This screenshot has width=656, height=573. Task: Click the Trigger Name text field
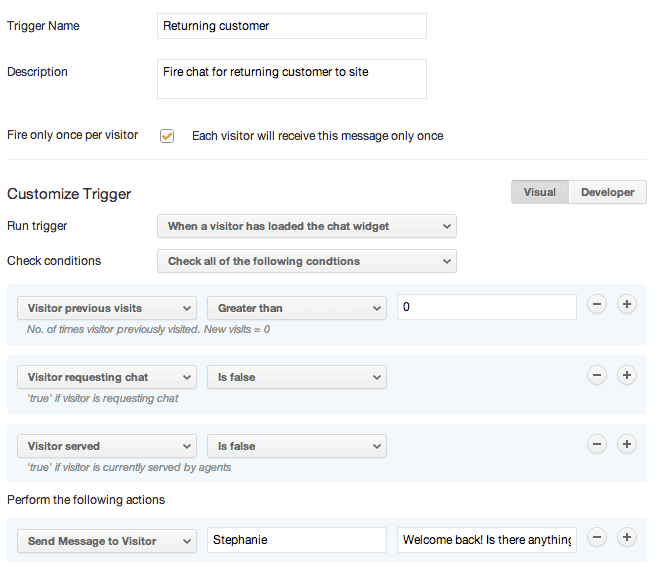tap(292, 26)
